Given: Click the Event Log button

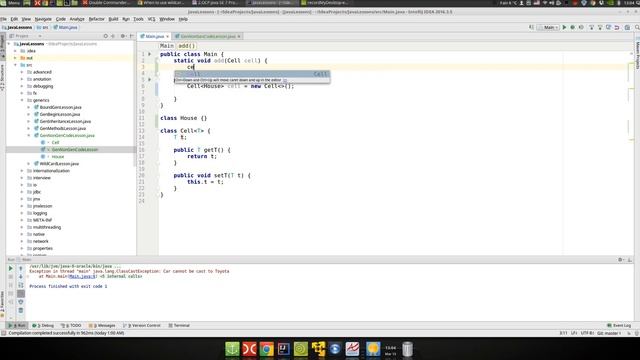Looking at the screenshot, I should [619, 325].
